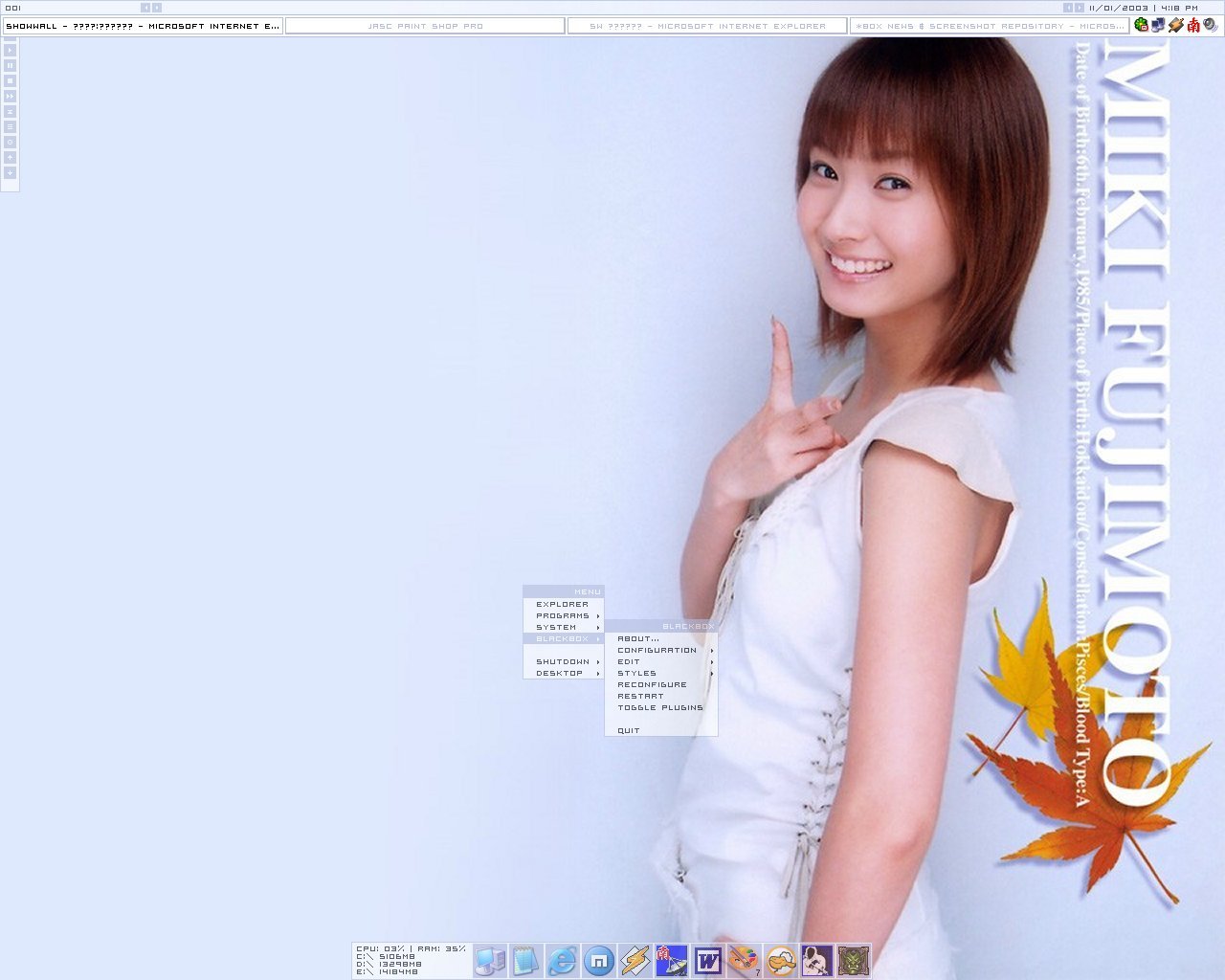
Task: Click the down arrow in left strip
Action: [x=11, y=172]
